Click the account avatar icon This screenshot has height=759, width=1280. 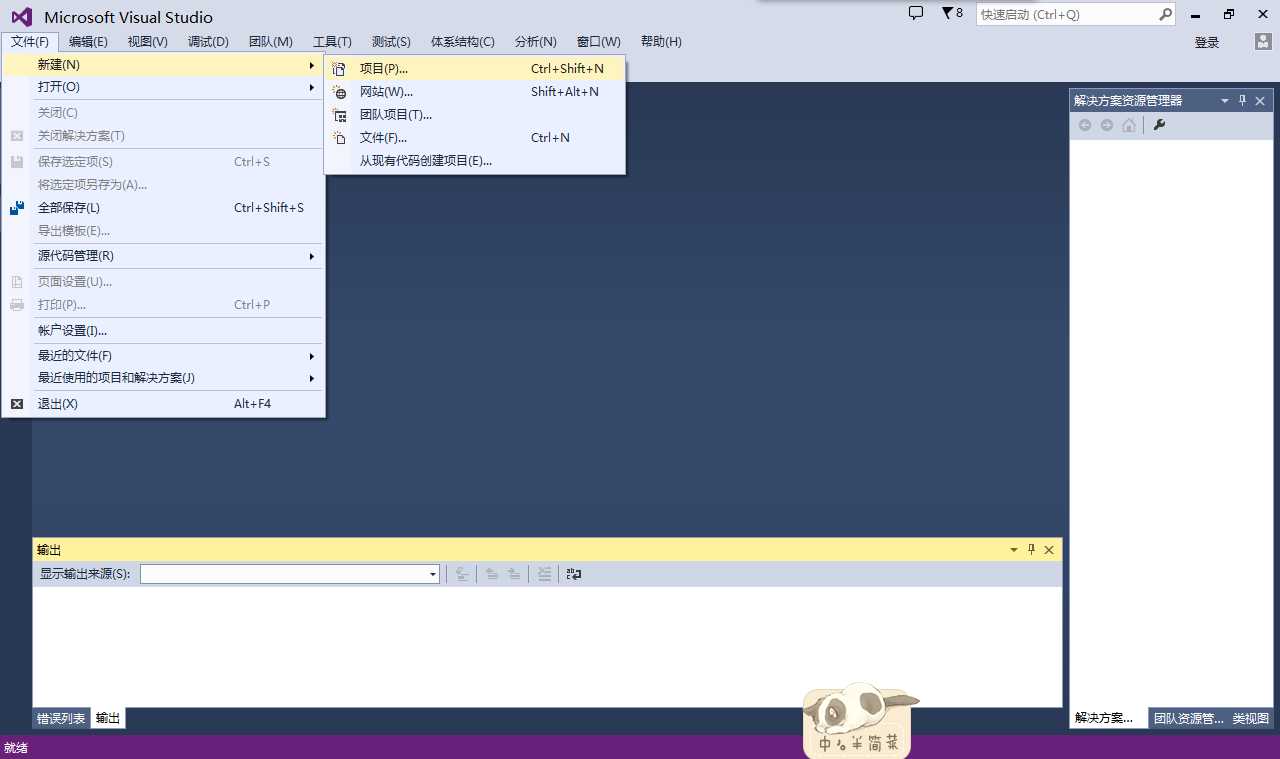pyautogui.click(x=1263, y=41)
